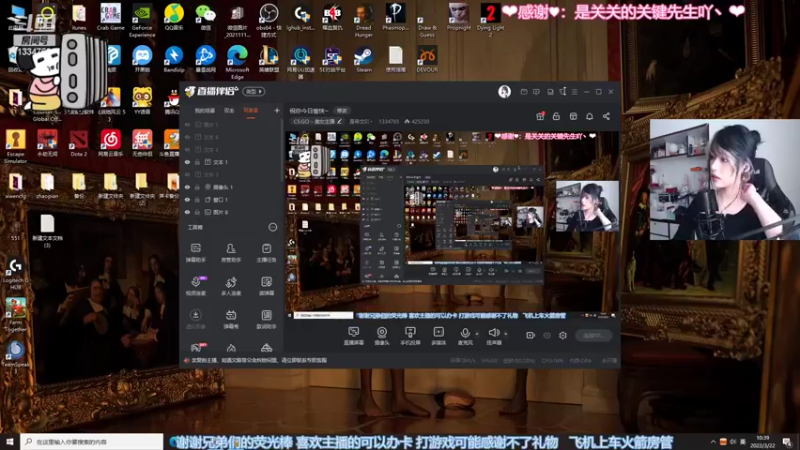
Task: Show the hidden 文本 4 layer
Action: coord(187,149)
